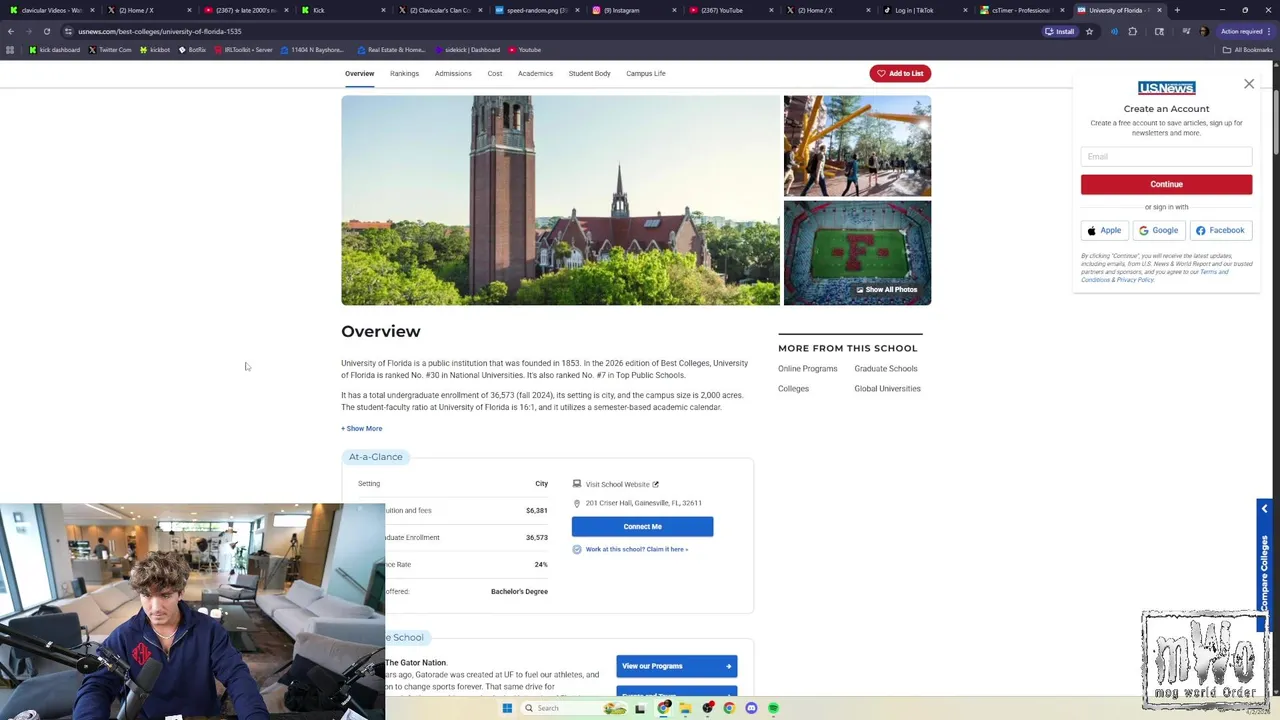The width and height of the screenshot is (1280, 720).
Task: Sign in with Google
Action: tap(1159, 230)
